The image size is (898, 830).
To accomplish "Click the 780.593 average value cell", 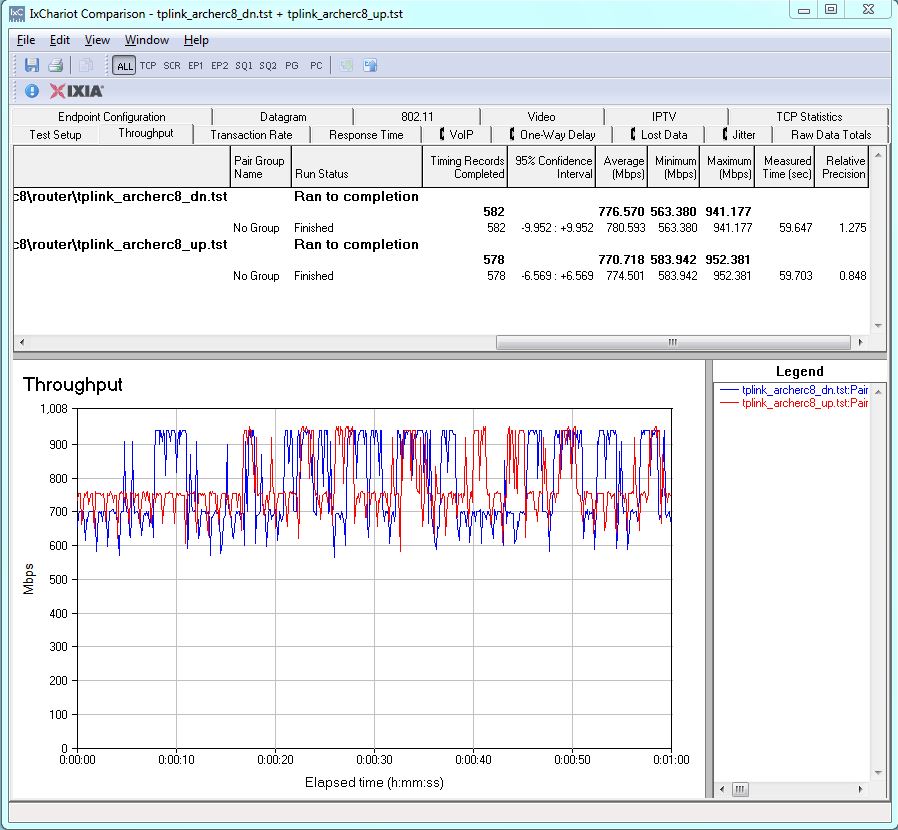I will click(625, 228).
